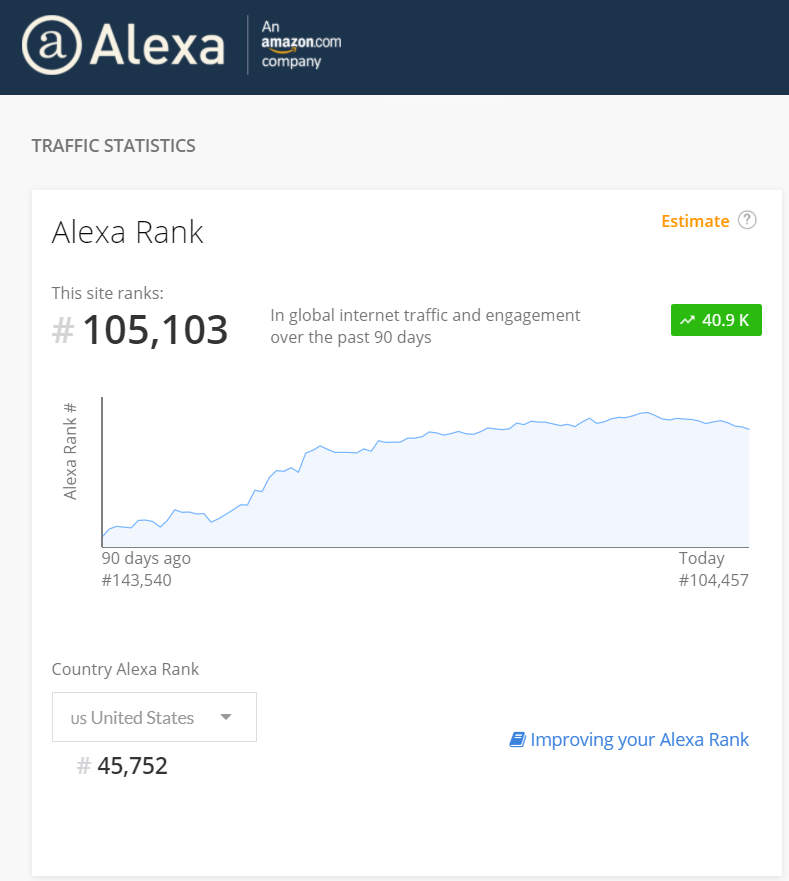The height and width of the screenshot is (881, 789).
Task: Click the #143,540 starting rank value
Action: tap(137, 580)
